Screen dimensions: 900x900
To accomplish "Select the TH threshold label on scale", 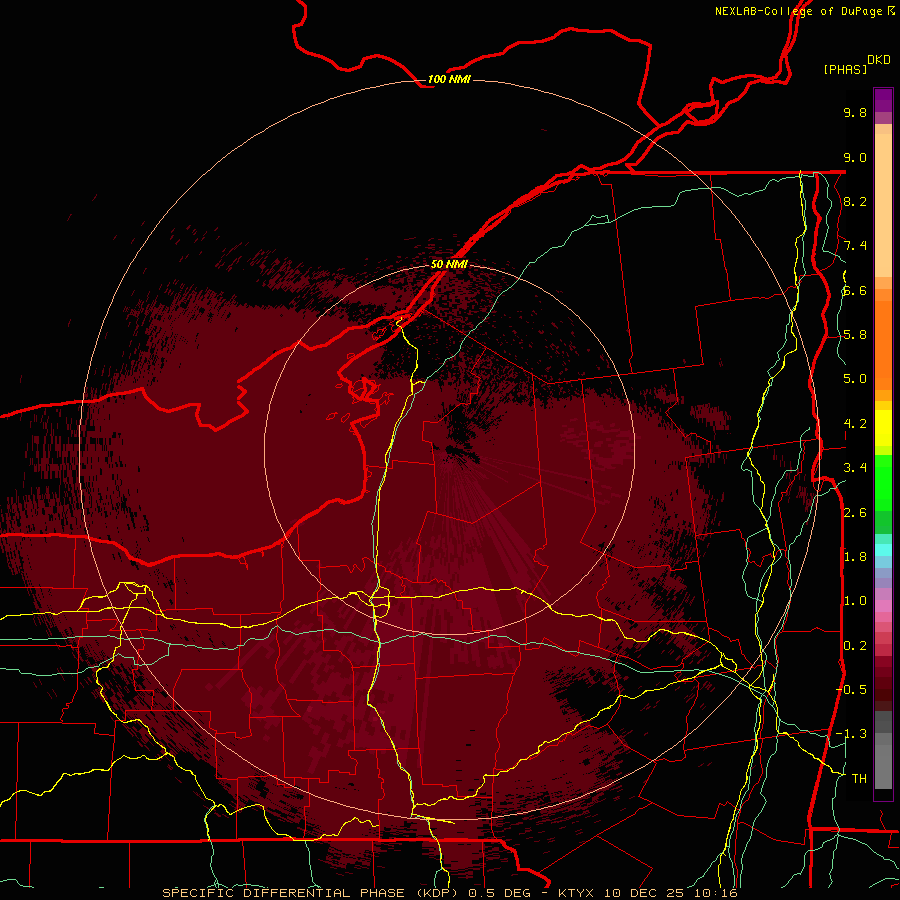I will [859, 779].
